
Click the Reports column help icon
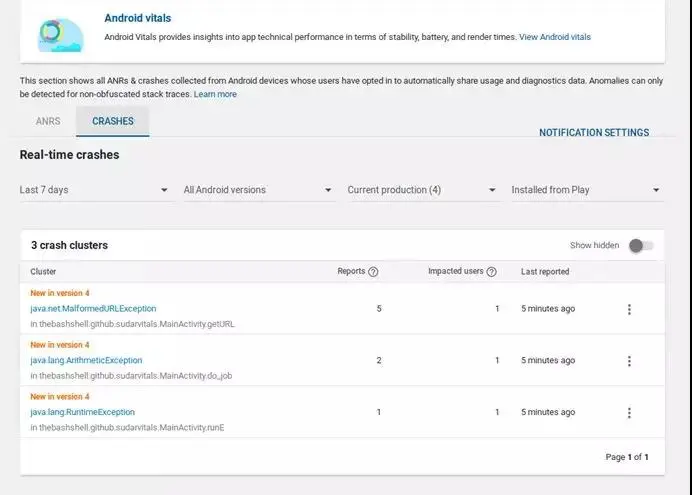tap(373, 272)
